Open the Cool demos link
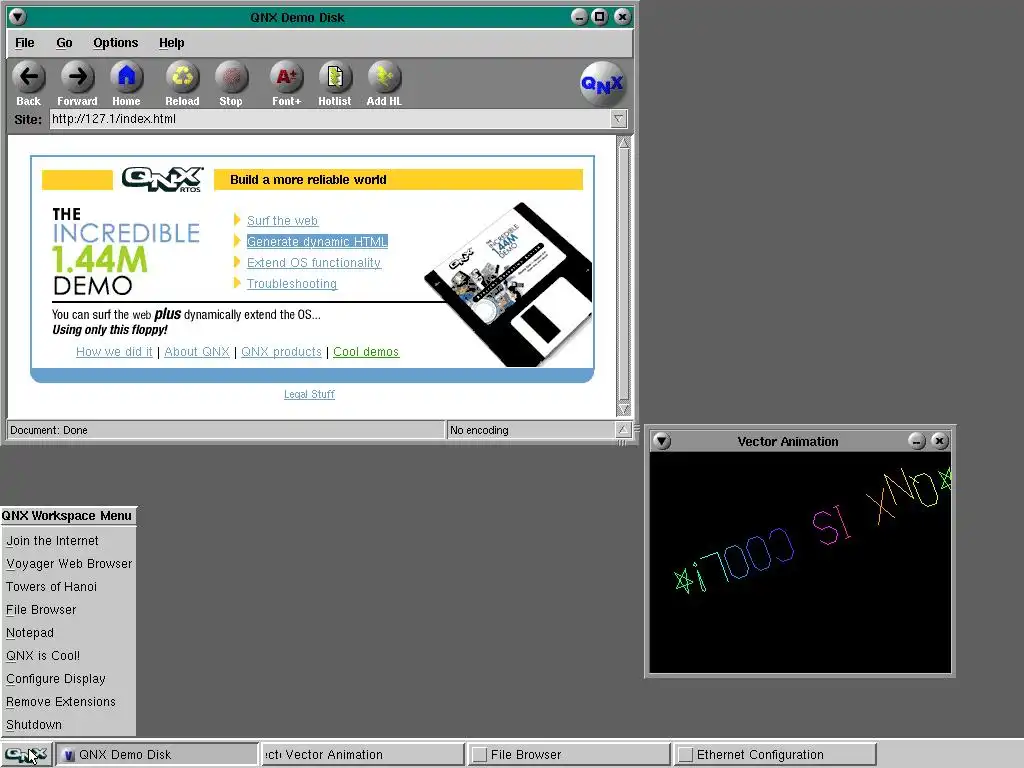1024x768 pixels. pos(366,351)
